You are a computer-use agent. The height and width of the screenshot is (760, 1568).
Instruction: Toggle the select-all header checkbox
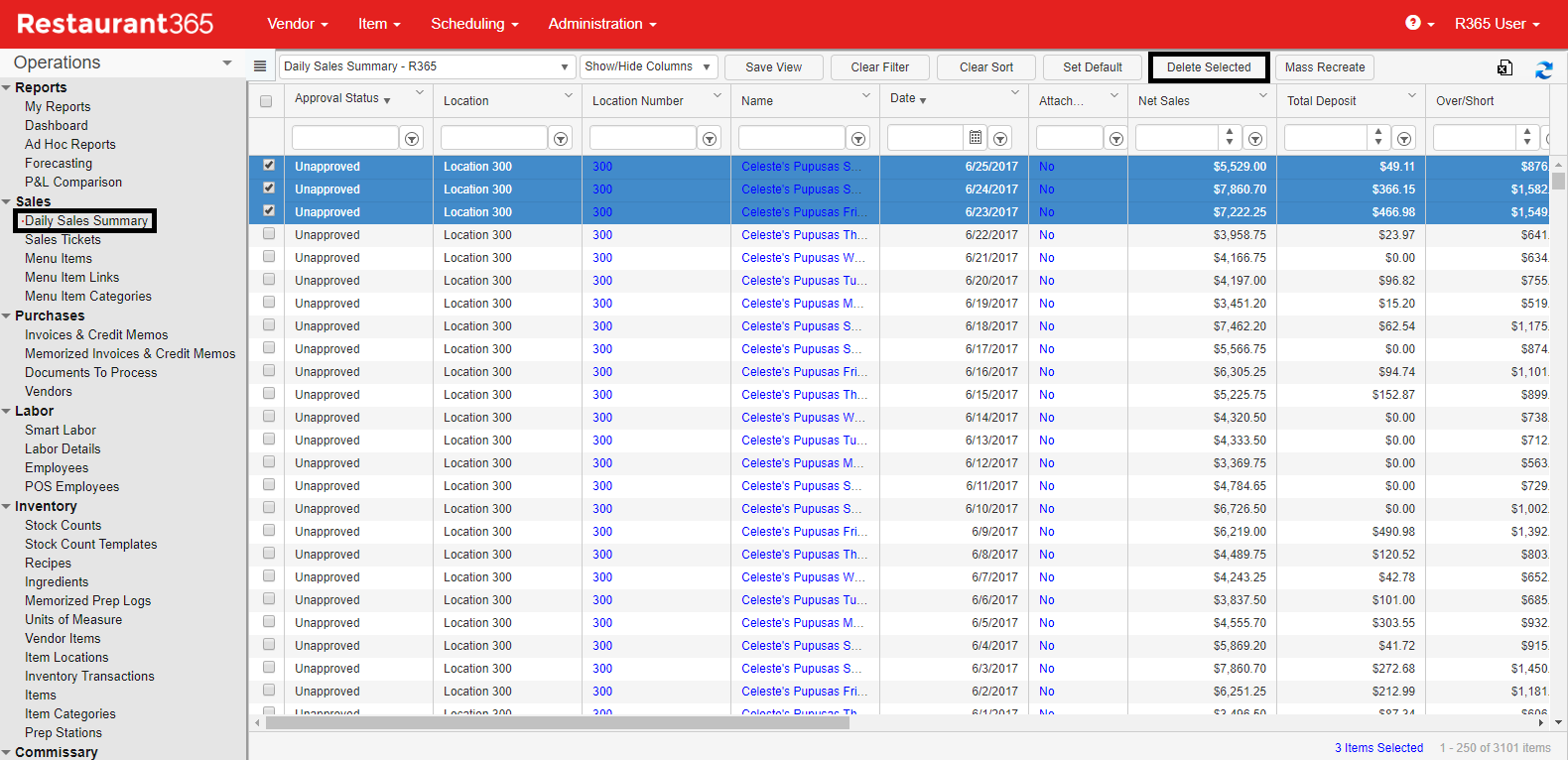point(266,101)
